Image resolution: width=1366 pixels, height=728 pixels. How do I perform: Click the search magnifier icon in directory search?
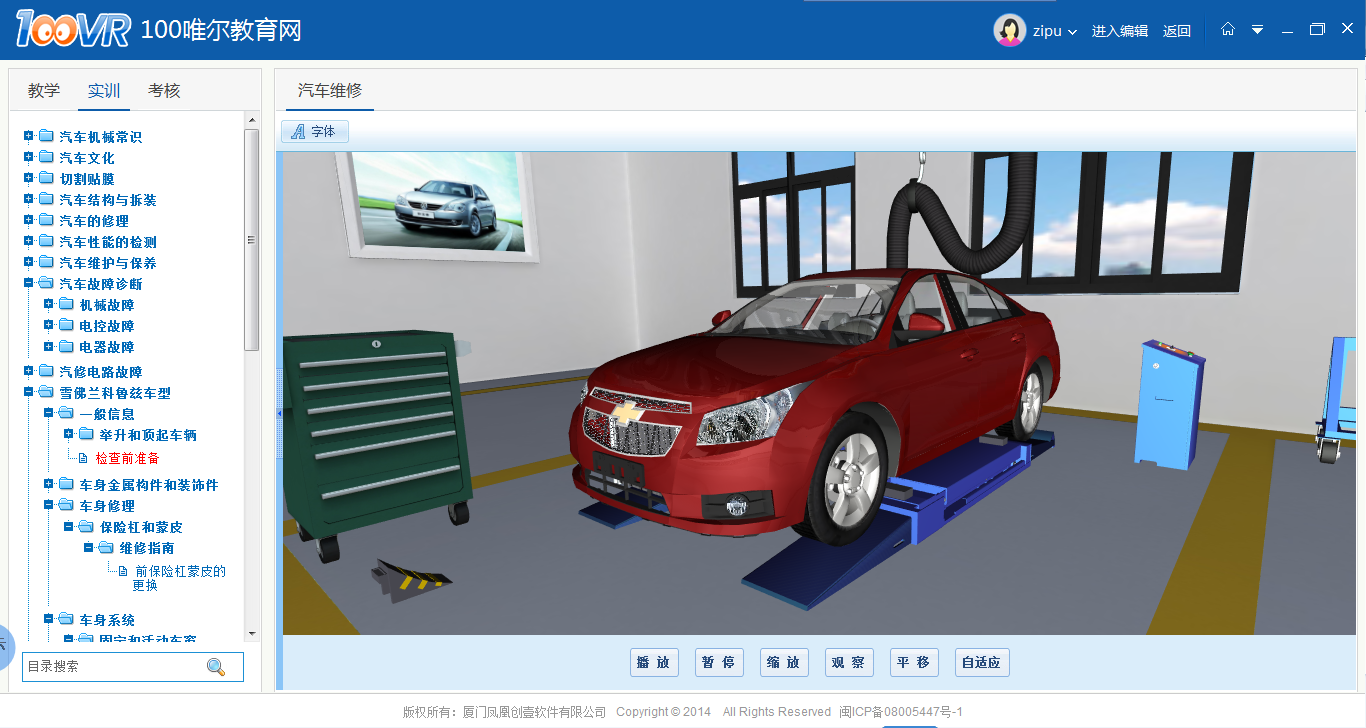click(x=216, y=667)
